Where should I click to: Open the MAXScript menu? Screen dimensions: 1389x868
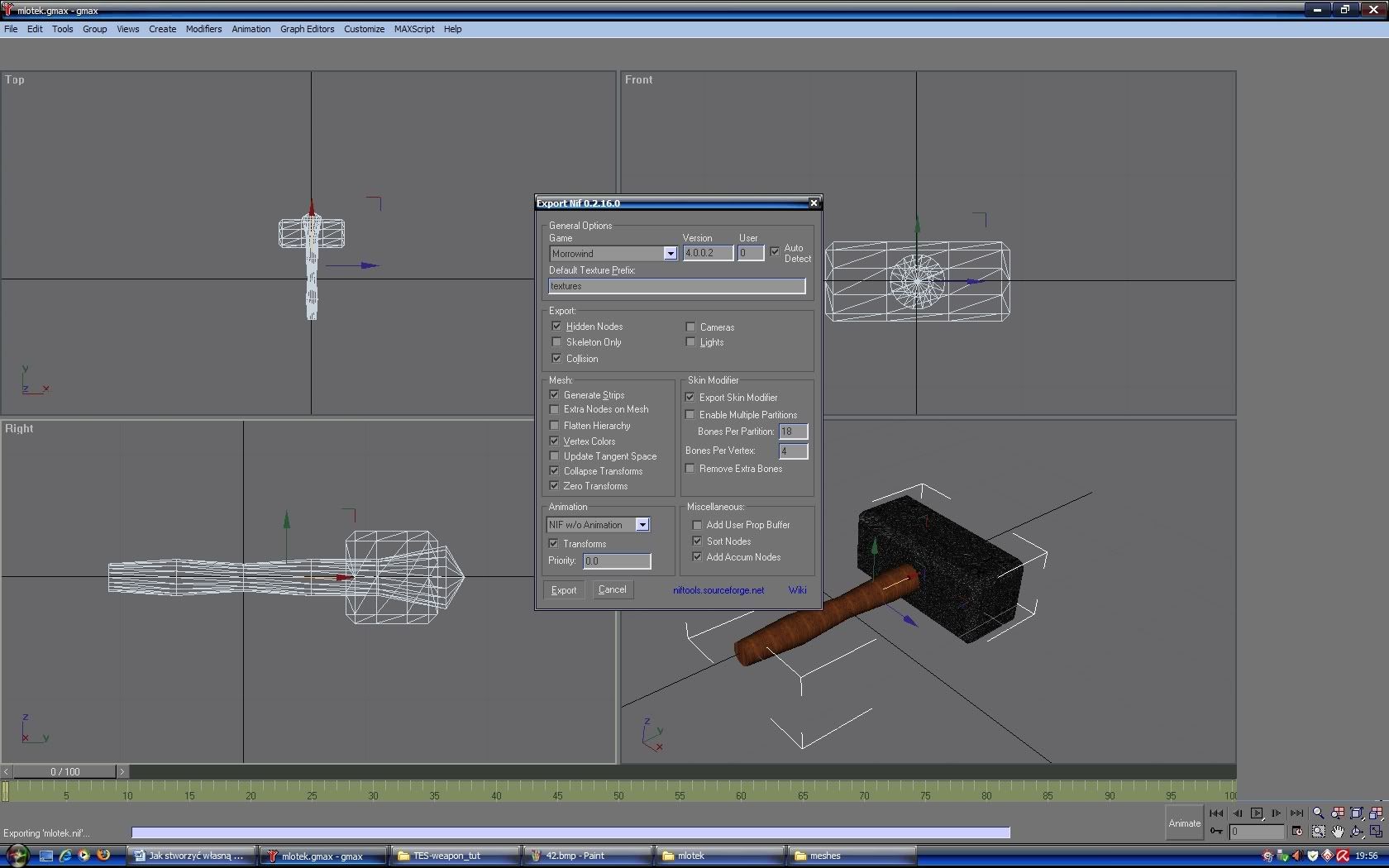[x=414, y=29]
